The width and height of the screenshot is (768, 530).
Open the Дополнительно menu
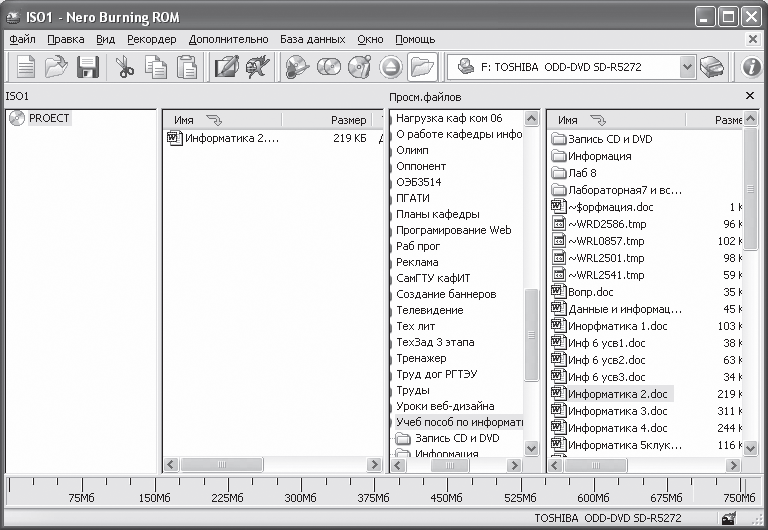228,39
